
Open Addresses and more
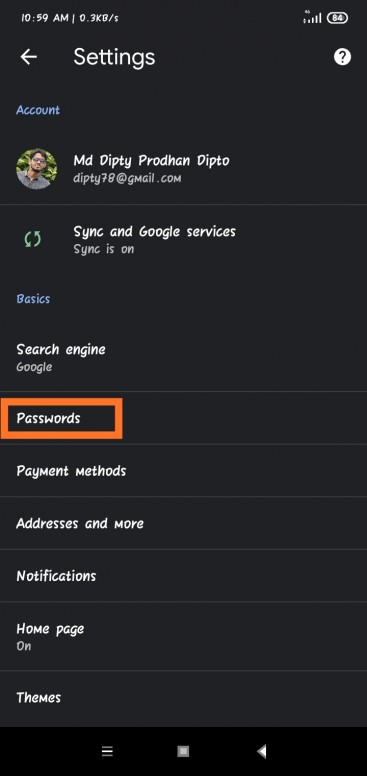184,523
